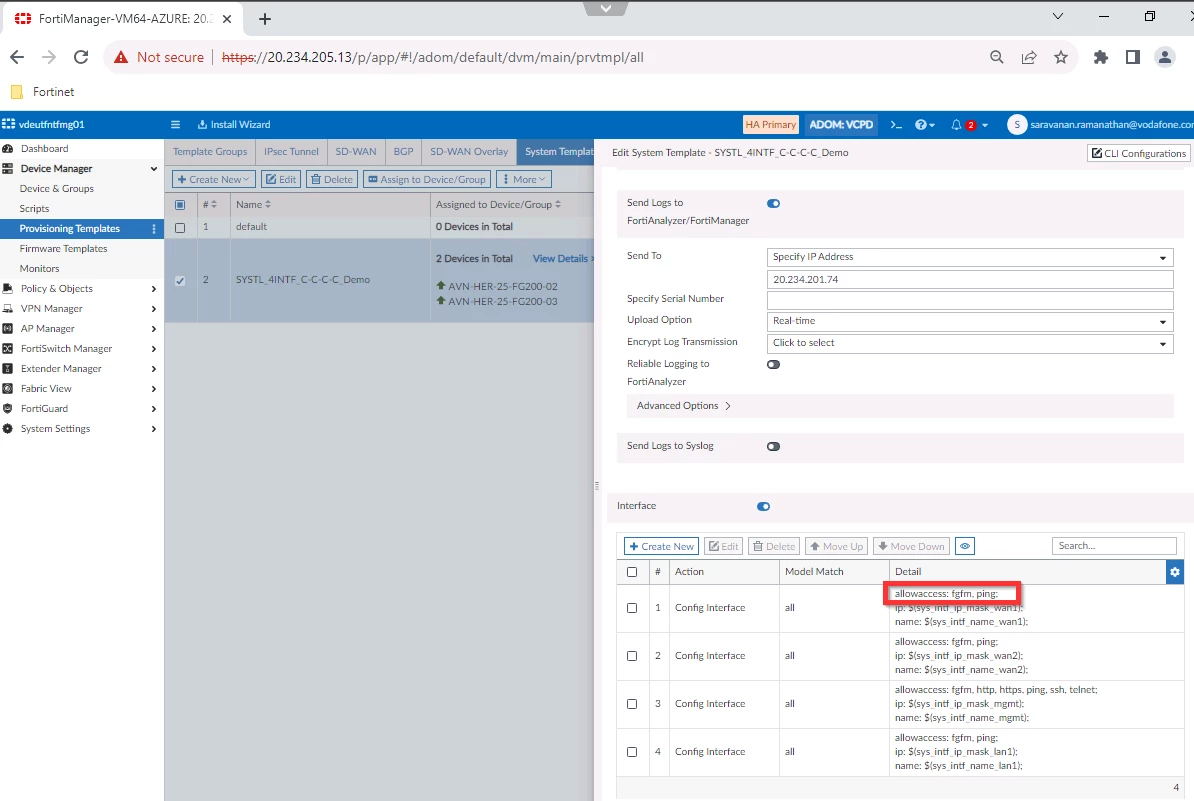This screenshot has width=1194, height=801.
Task: Open the More dropdown menu
Action: (x=524, y=180)
